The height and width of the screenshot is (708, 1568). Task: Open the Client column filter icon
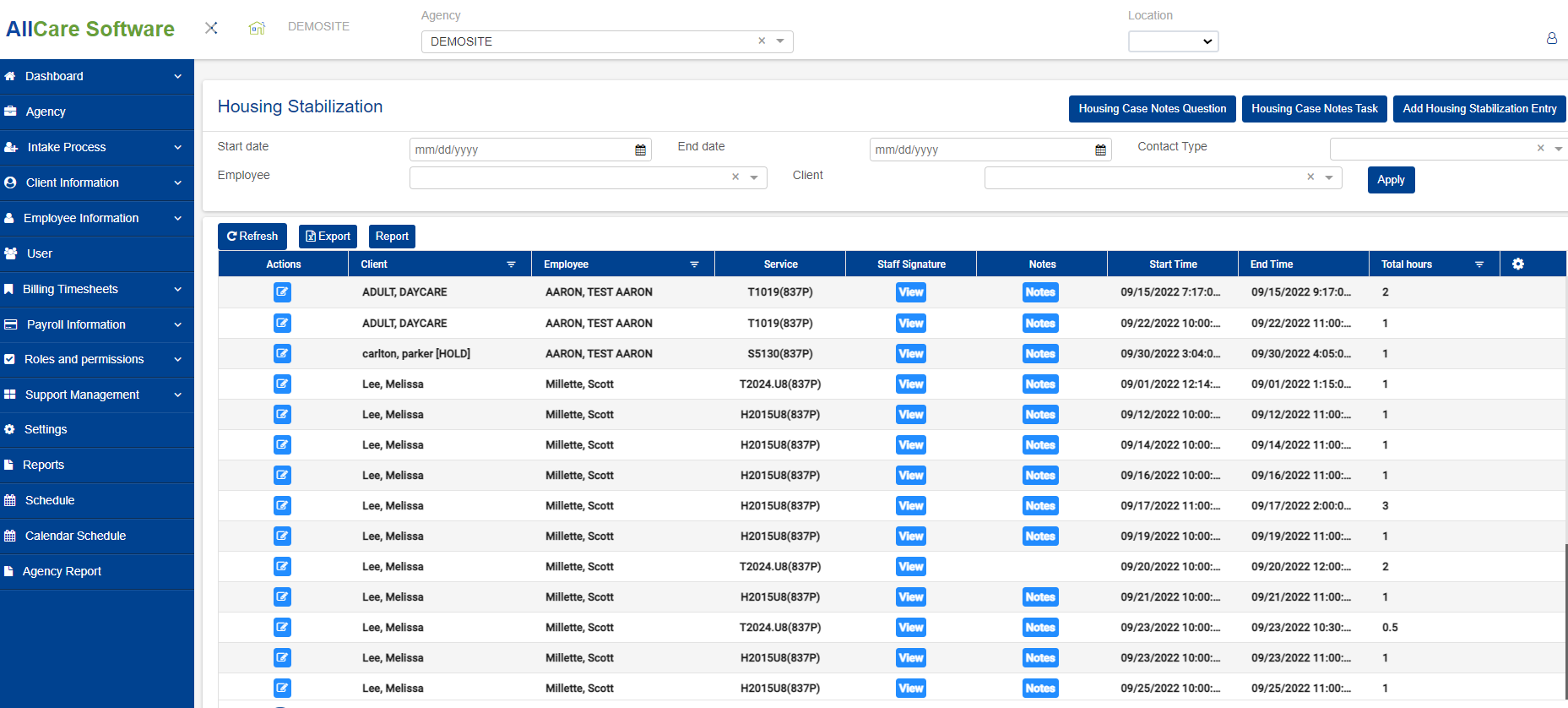coord(511,264)
